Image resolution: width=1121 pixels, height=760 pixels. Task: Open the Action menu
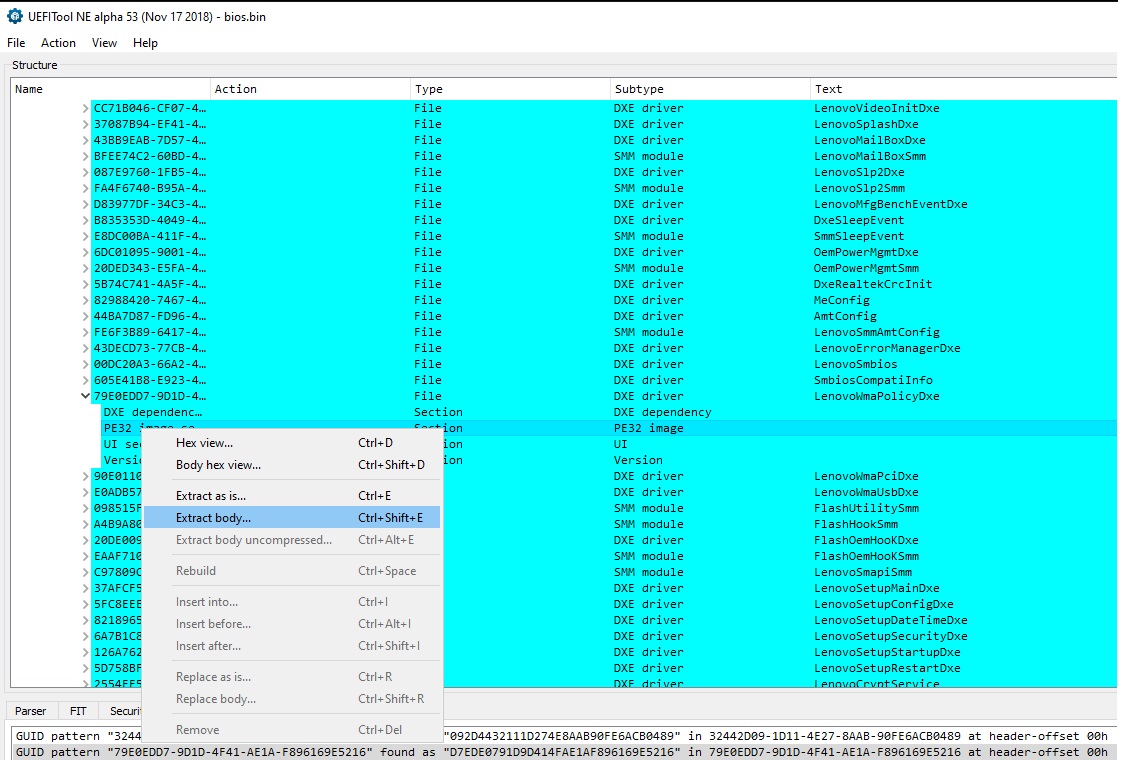[58, 43]
